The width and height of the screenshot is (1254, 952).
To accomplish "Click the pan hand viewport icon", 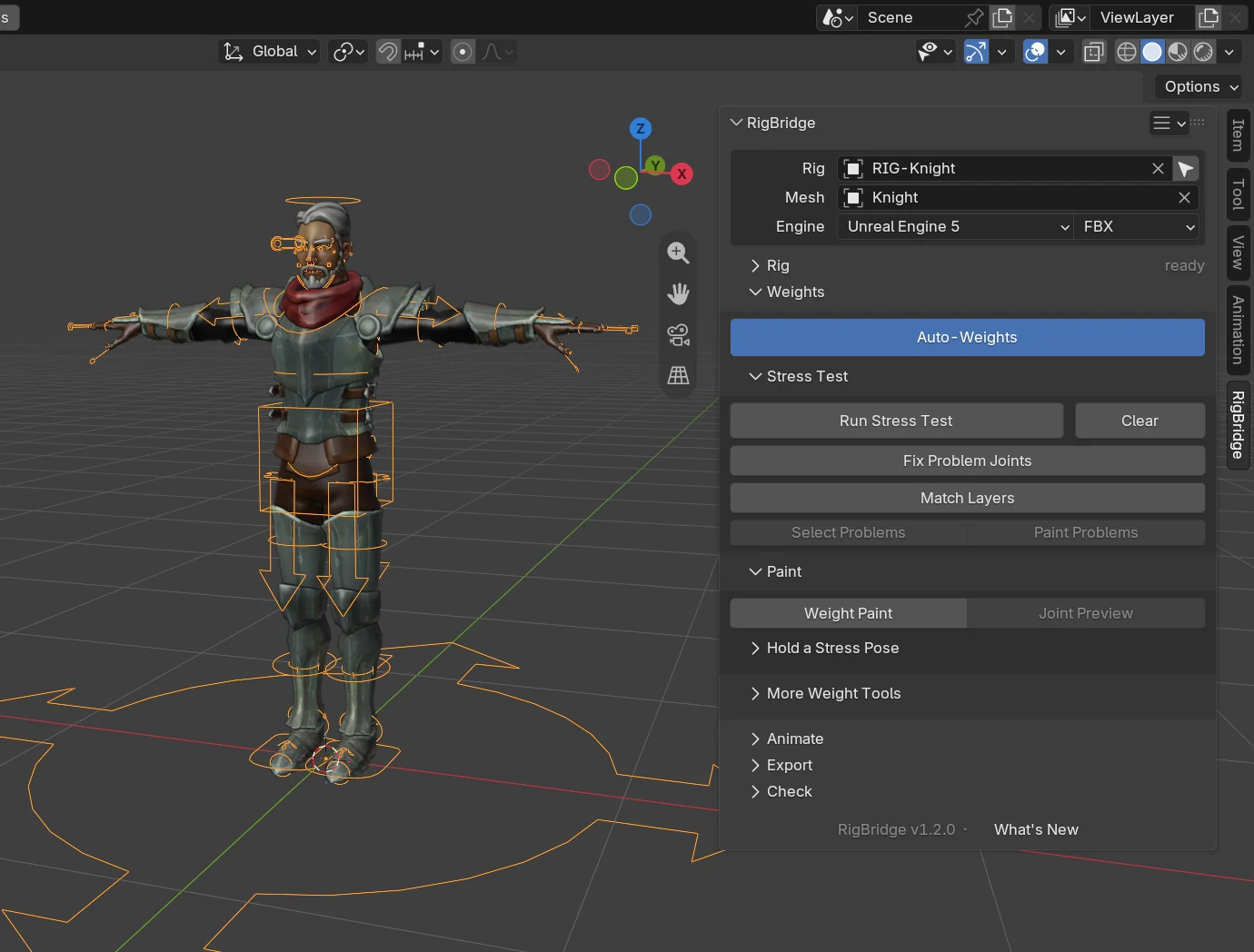I will pos(678,293).
